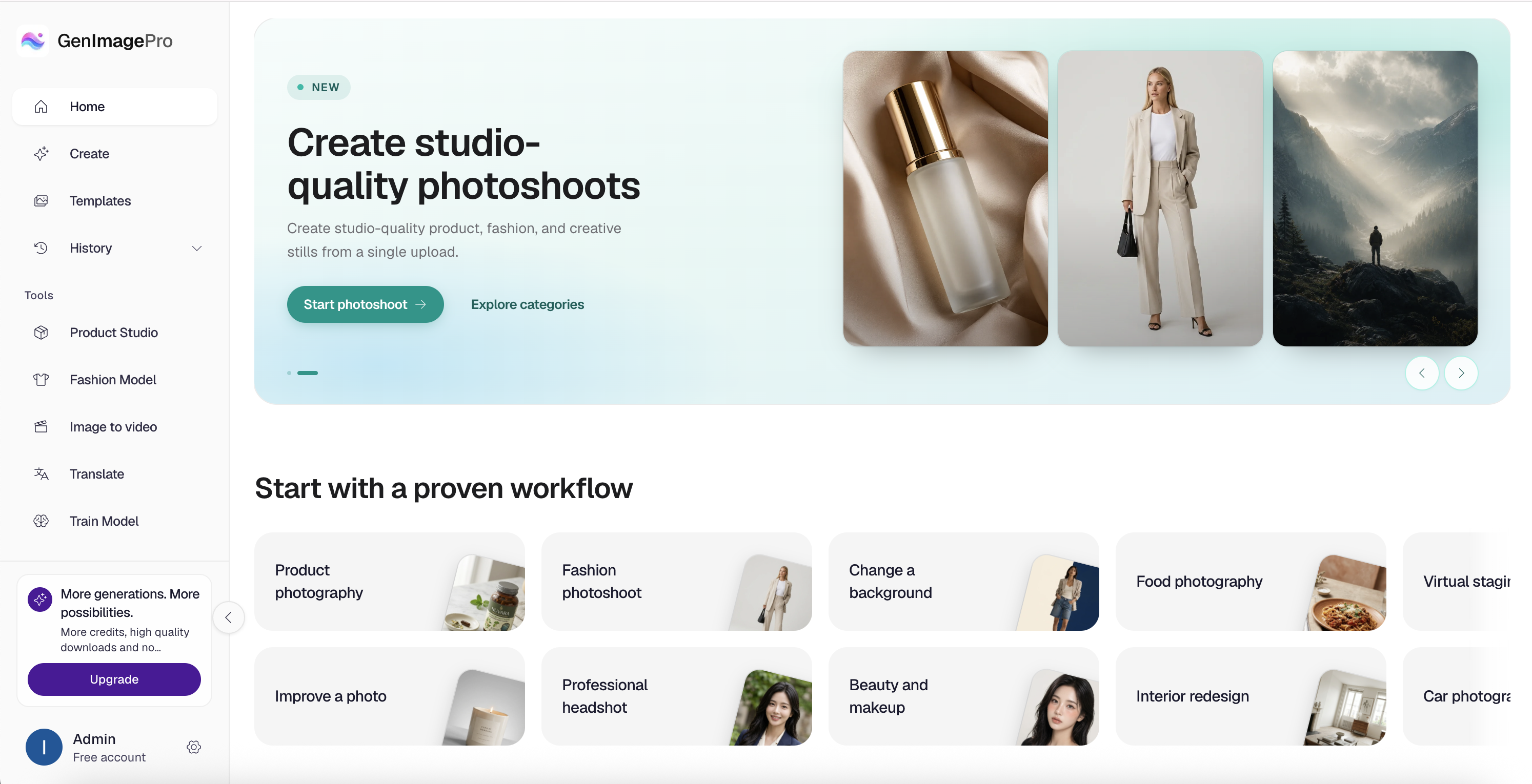This screenshot has height=784, width=1532.
Task: Click the Templates image icon
Action: coord(41,201)
